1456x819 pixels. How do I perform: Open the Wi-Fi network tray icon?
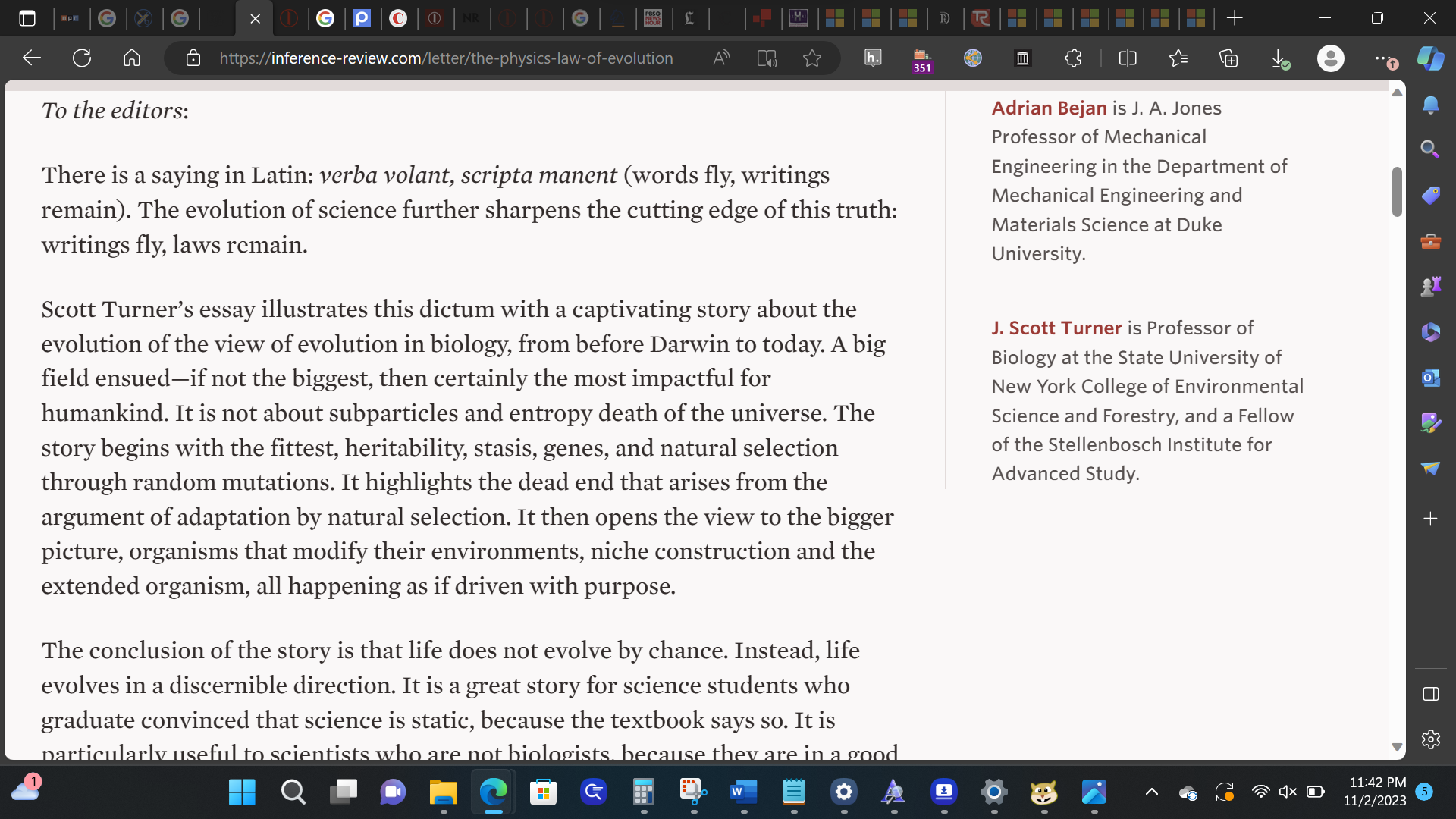click(x=1260, y=792)
